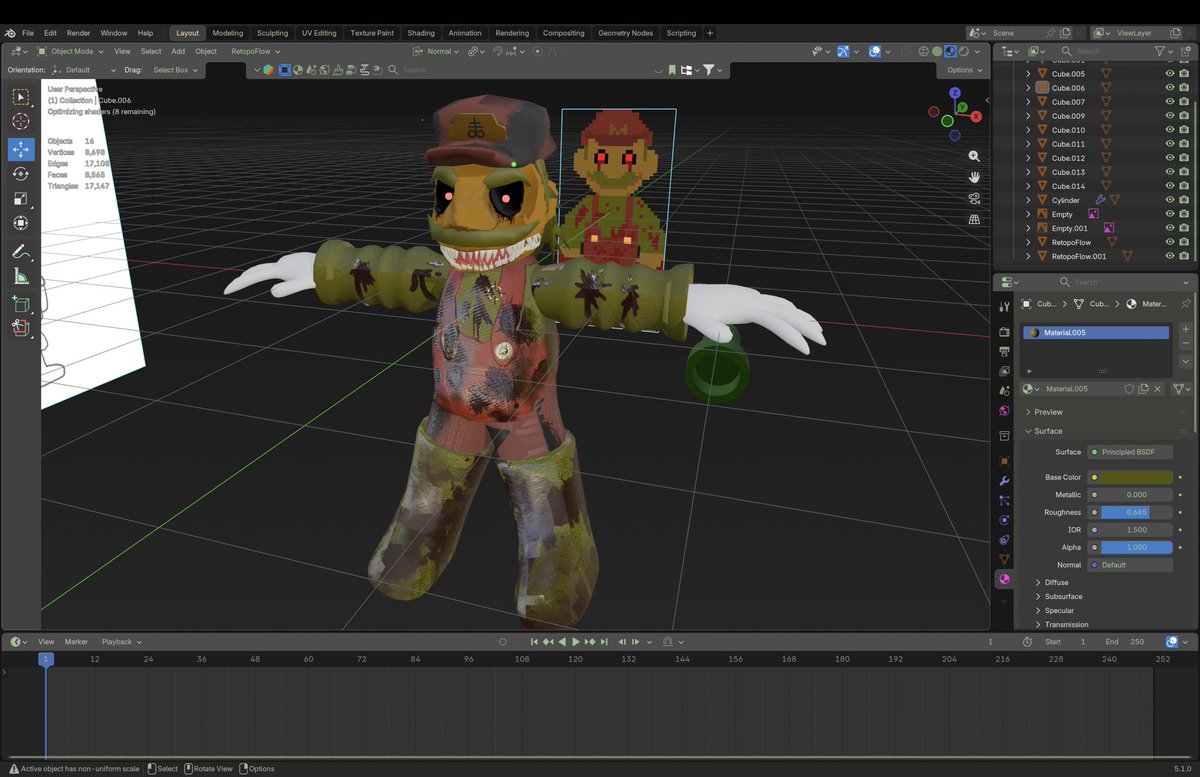Screen dimensions: 1200x777
Task: Open the Material properties tab
Action: [1004, 579]
